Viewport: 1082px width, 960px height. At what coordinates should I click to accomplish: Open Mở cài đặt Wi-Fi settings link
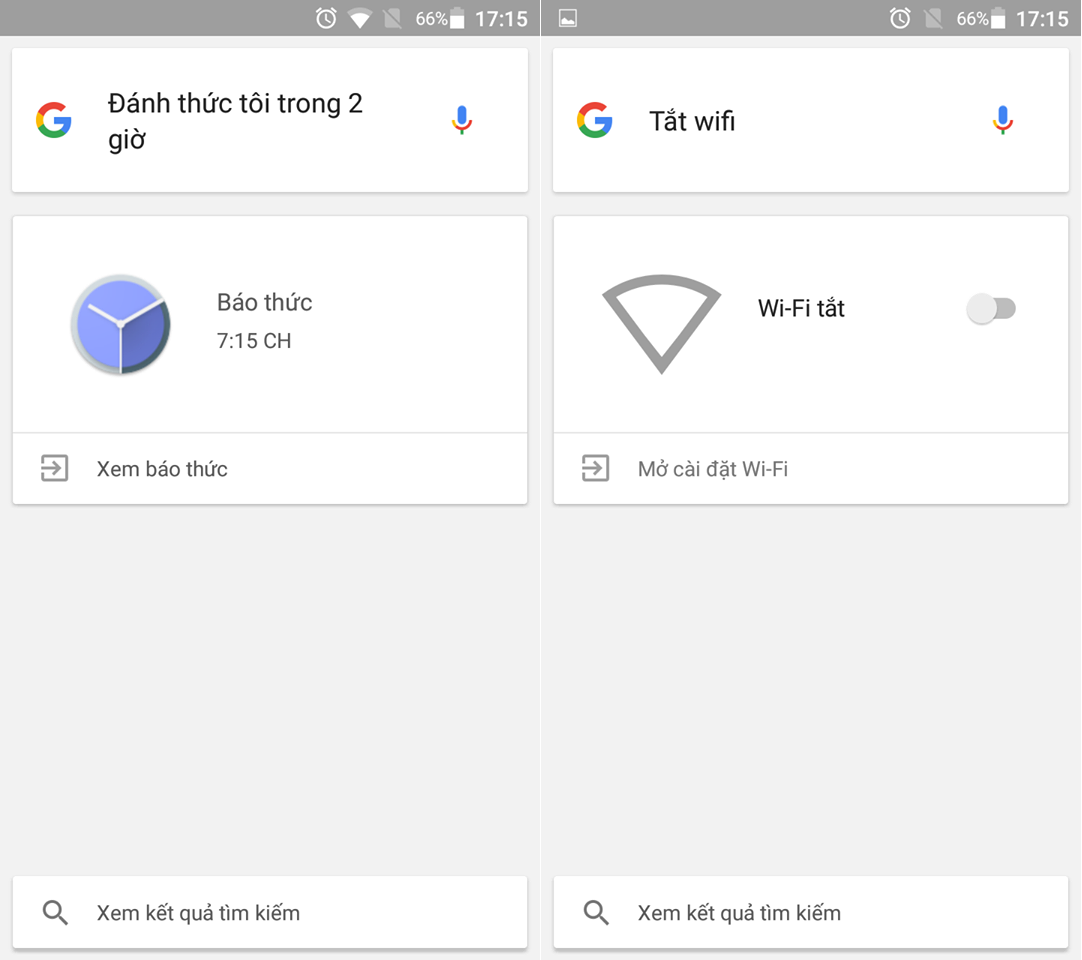click(714, 468)
